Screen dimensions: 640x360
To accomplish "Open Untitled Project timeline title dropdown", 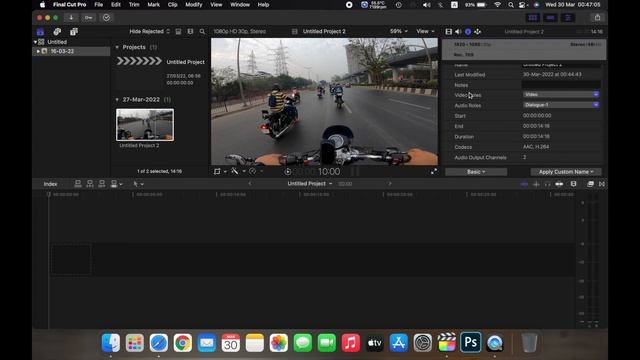I will (309, 184).
